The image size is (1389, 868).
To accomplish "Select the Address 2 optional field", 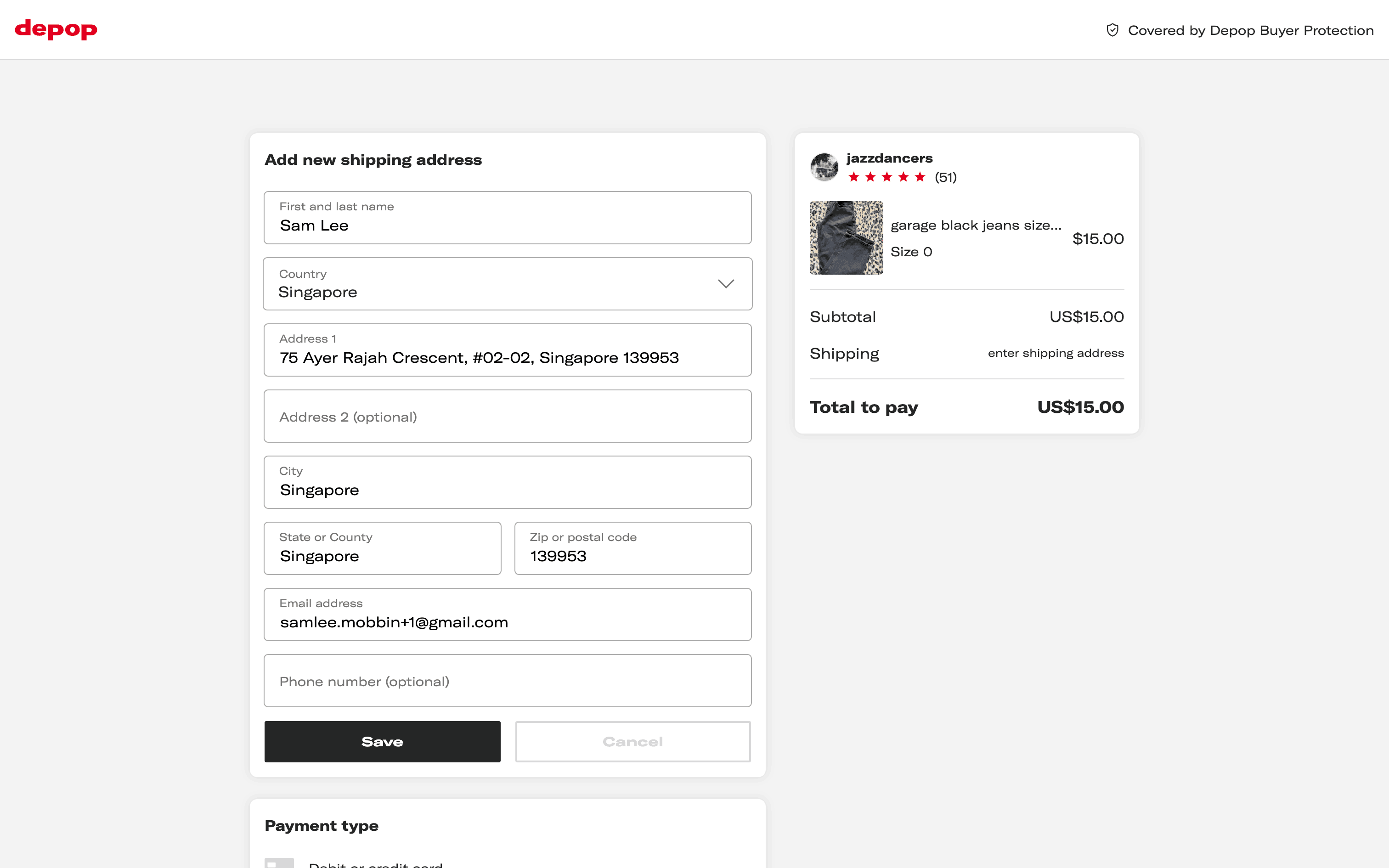I will point(508,417).
